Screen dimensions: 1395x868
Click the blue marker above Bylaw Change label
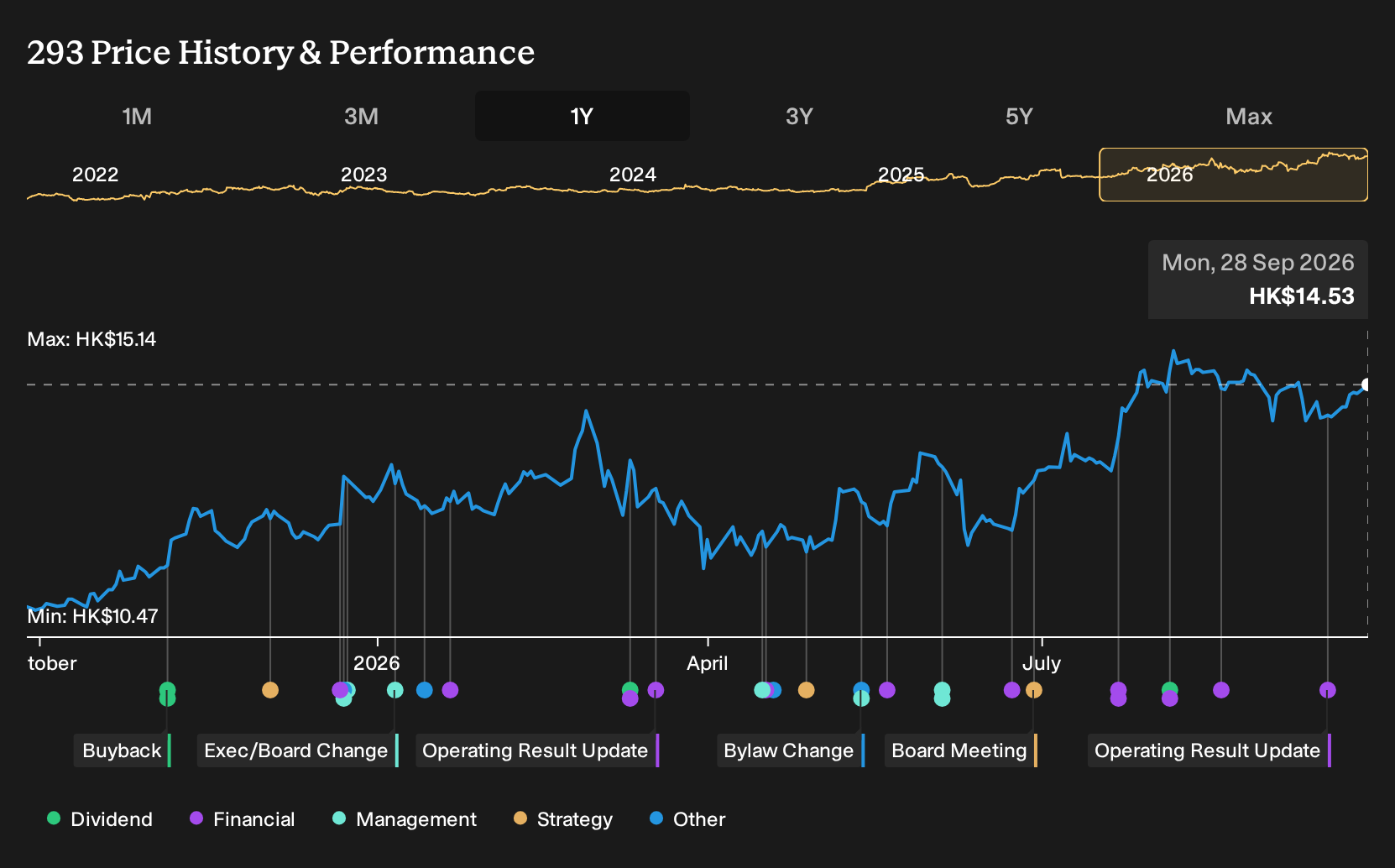point(861,689)
